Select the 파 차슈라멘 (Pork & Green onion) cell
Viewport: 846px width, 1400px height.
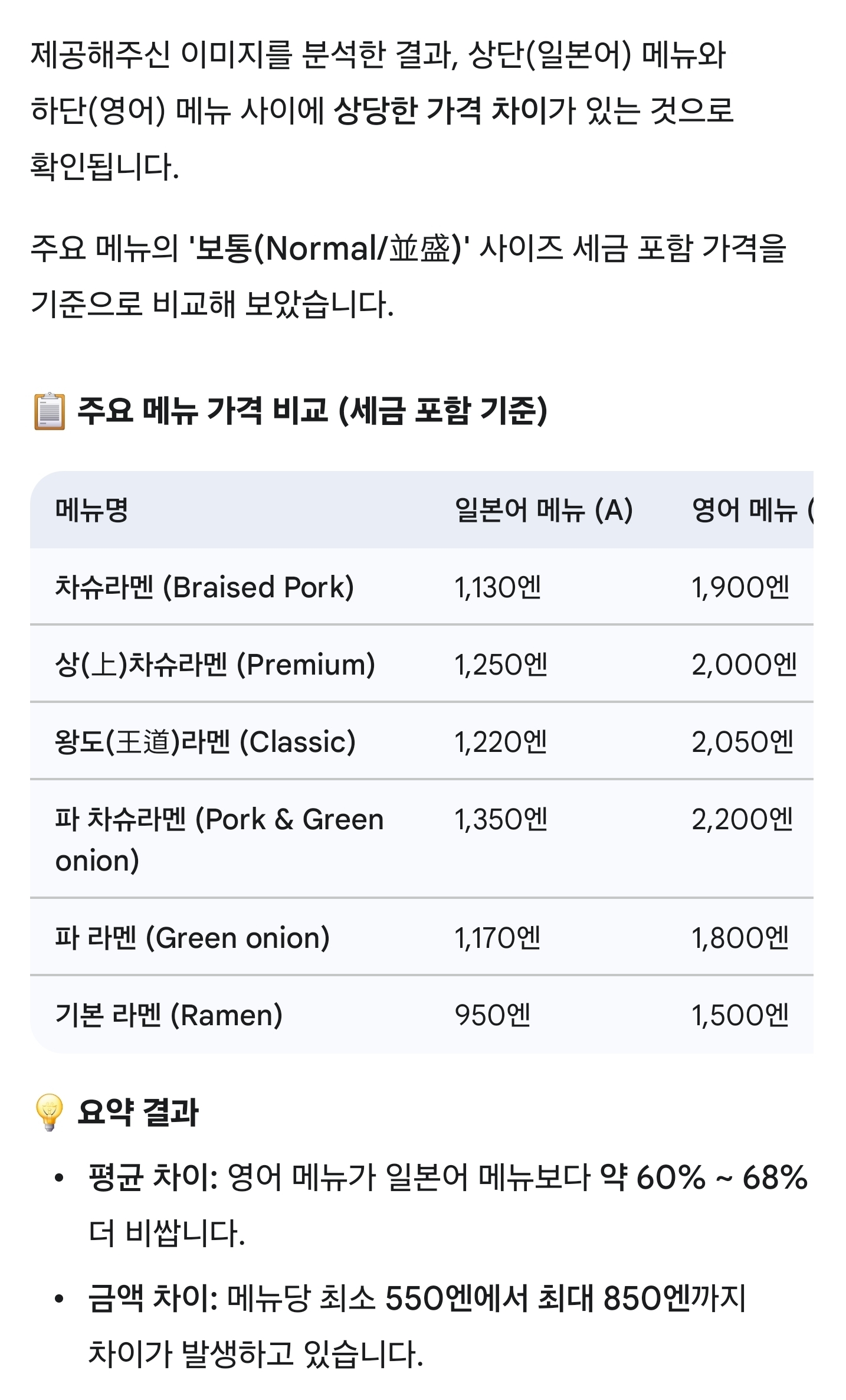point(219,839)
